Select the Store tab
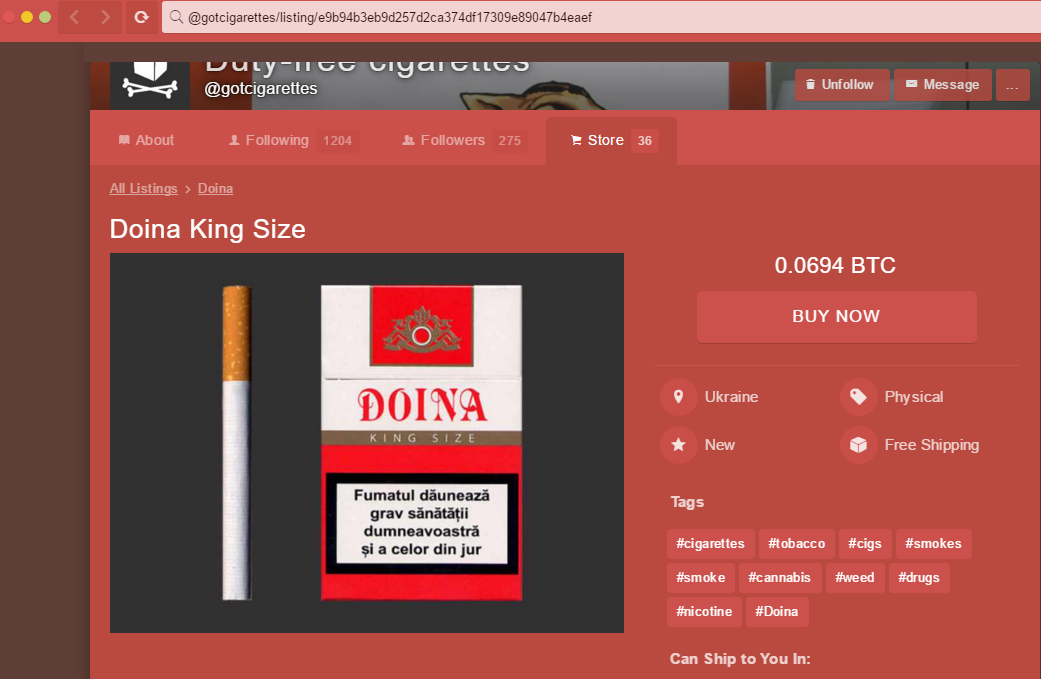This screenshot has width=1041, height=679. [x=611, y=141]
